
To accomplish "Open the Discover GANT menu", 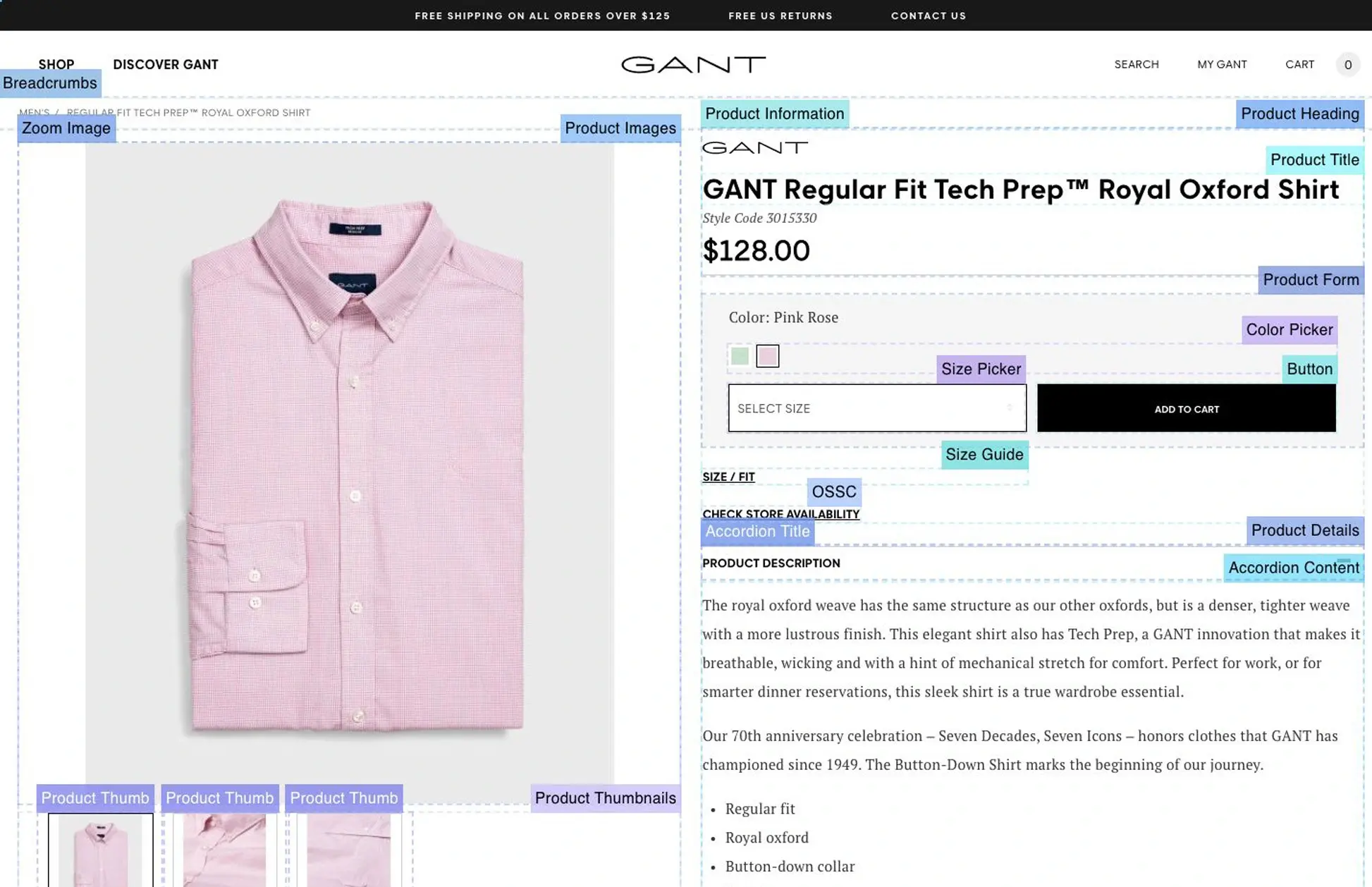I will point(166,65).
